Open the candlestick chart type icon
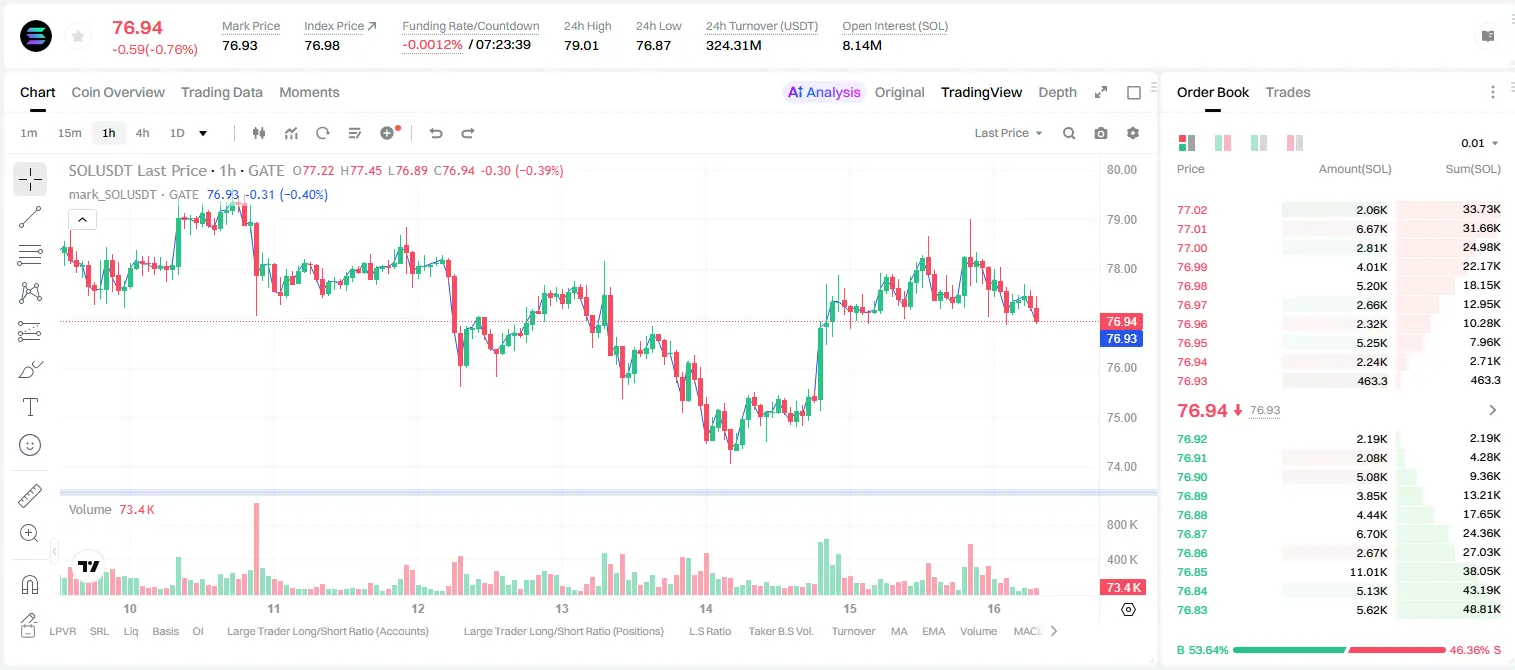This screenshot has width=1515, height=670. coord(260,133)
